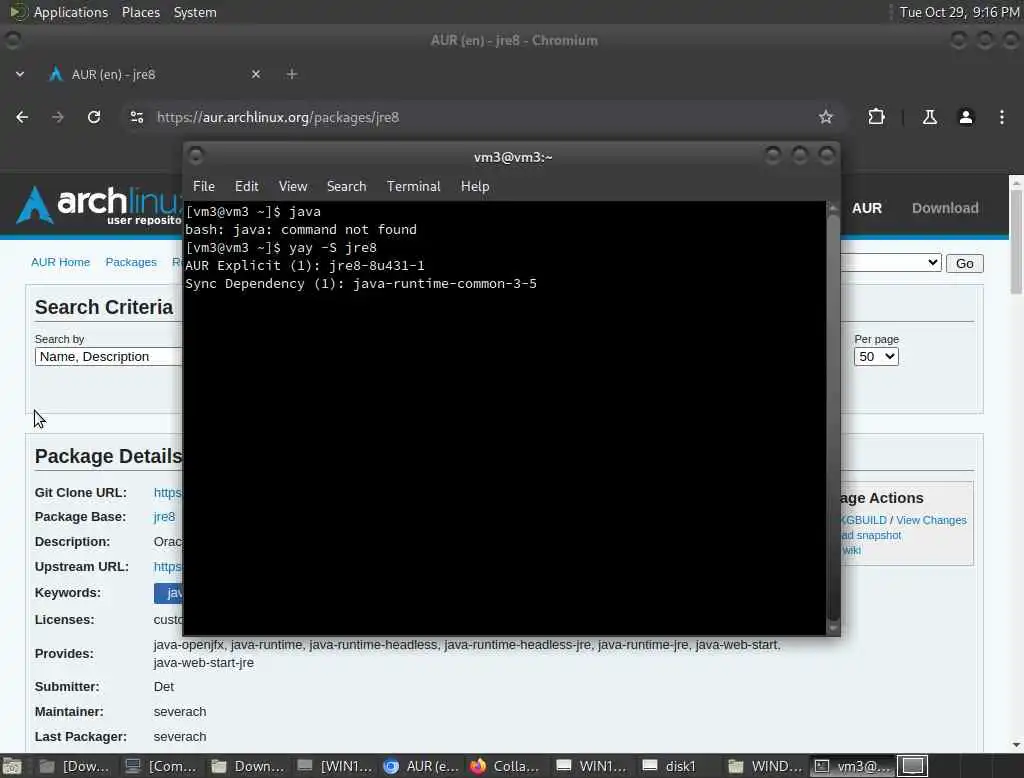
Task: Open the Search by Name, Description dropdown
Action: coord(108,357)
